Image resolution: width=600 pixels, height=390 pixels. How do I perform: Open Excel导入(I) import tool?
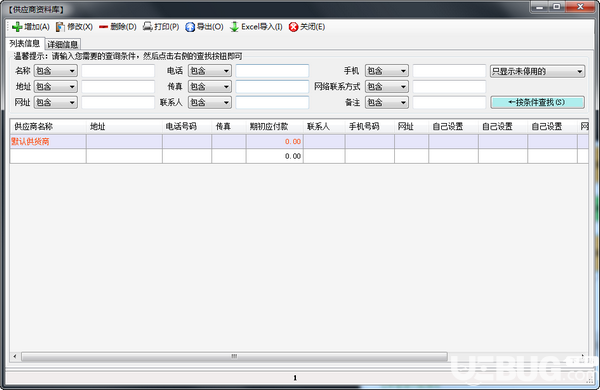tap(256, 27)
